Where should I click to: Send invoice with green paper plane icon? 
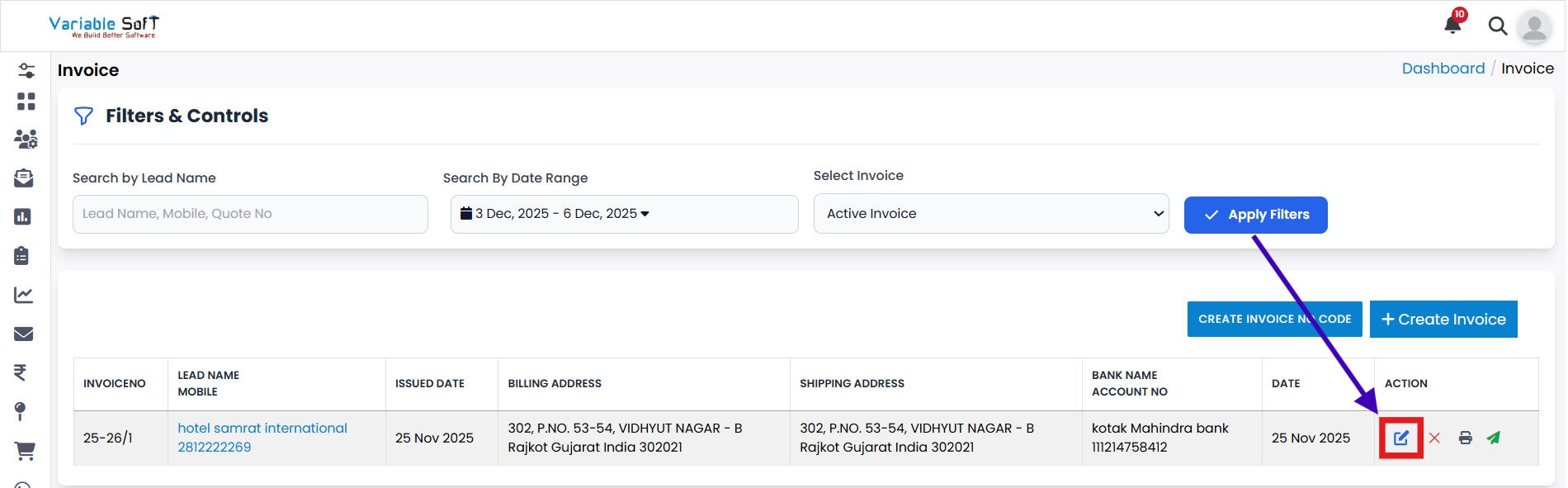pos(1493,438)
